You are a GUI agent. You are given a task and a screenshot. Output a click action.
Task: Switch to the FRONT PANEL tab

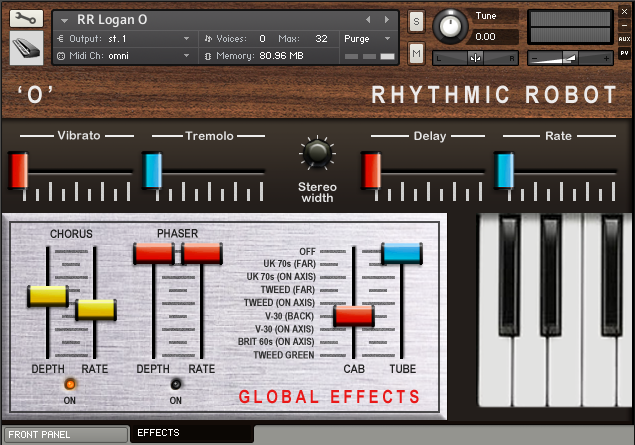66,434
